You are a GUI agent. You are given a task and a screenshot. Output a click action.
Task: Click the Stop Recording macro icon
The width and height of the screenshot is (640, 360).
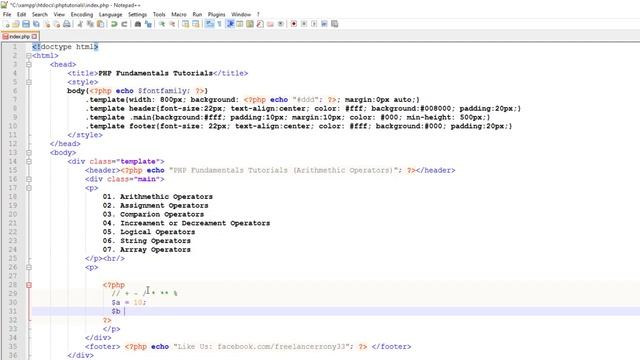(x=304, y=24)
